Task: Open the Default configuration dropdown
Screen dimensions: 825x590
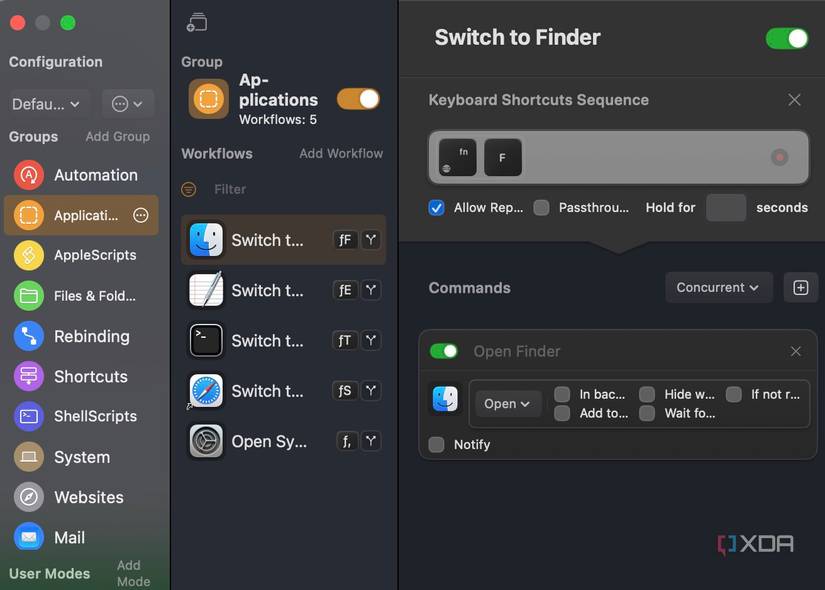Action: click(x=46, y=103)
